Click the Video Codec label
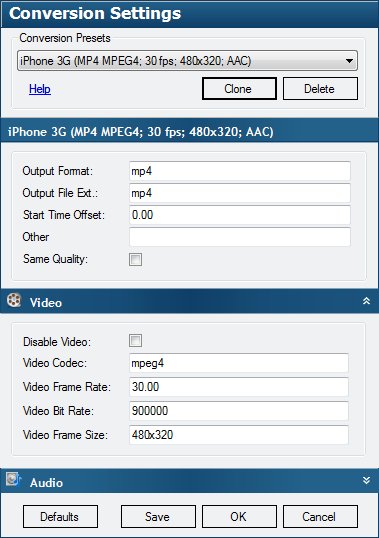The image size is (379, 538). point(55,363)
